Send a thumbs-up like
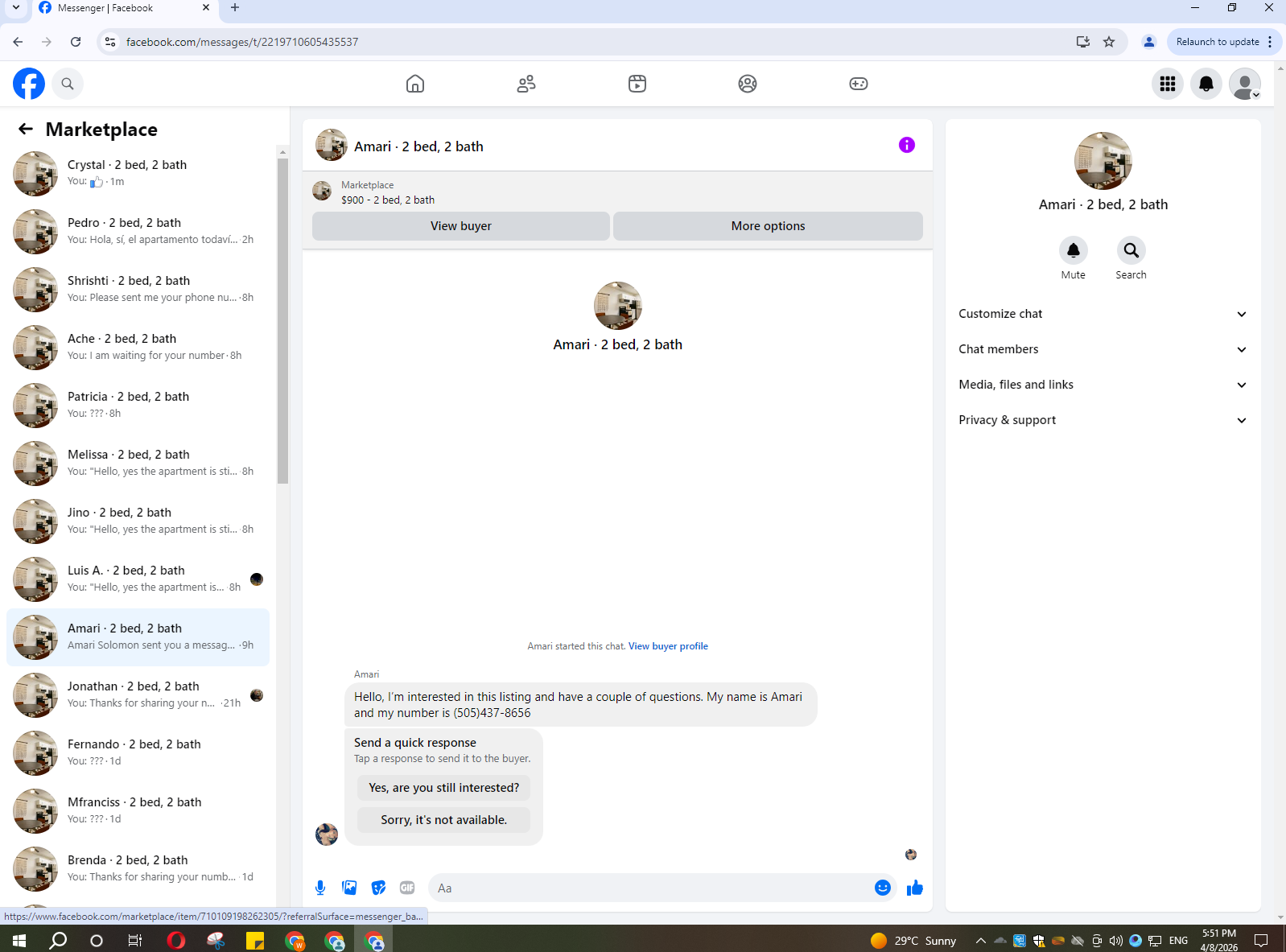This screenshot has width=1286, height=952. [915, 888]
